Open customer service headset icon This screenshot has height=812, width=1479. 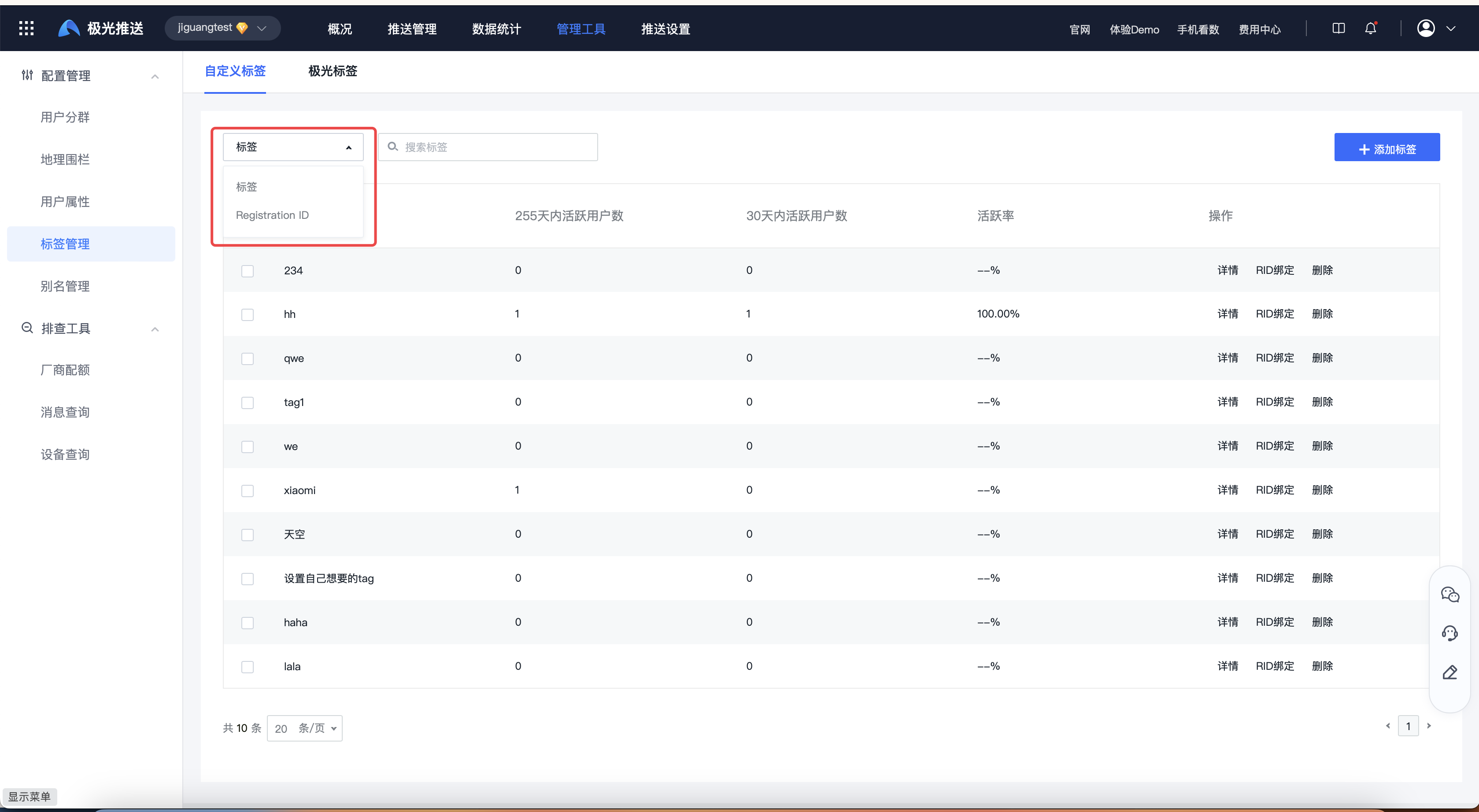coord(1450,634)
